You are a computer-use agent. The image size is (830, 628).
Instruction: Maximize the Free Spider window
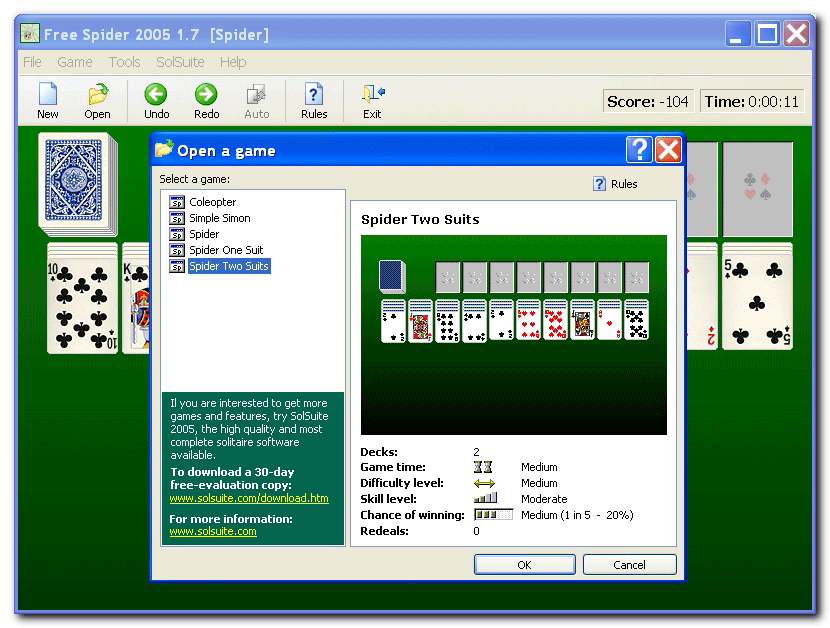[x=768, y=34]
